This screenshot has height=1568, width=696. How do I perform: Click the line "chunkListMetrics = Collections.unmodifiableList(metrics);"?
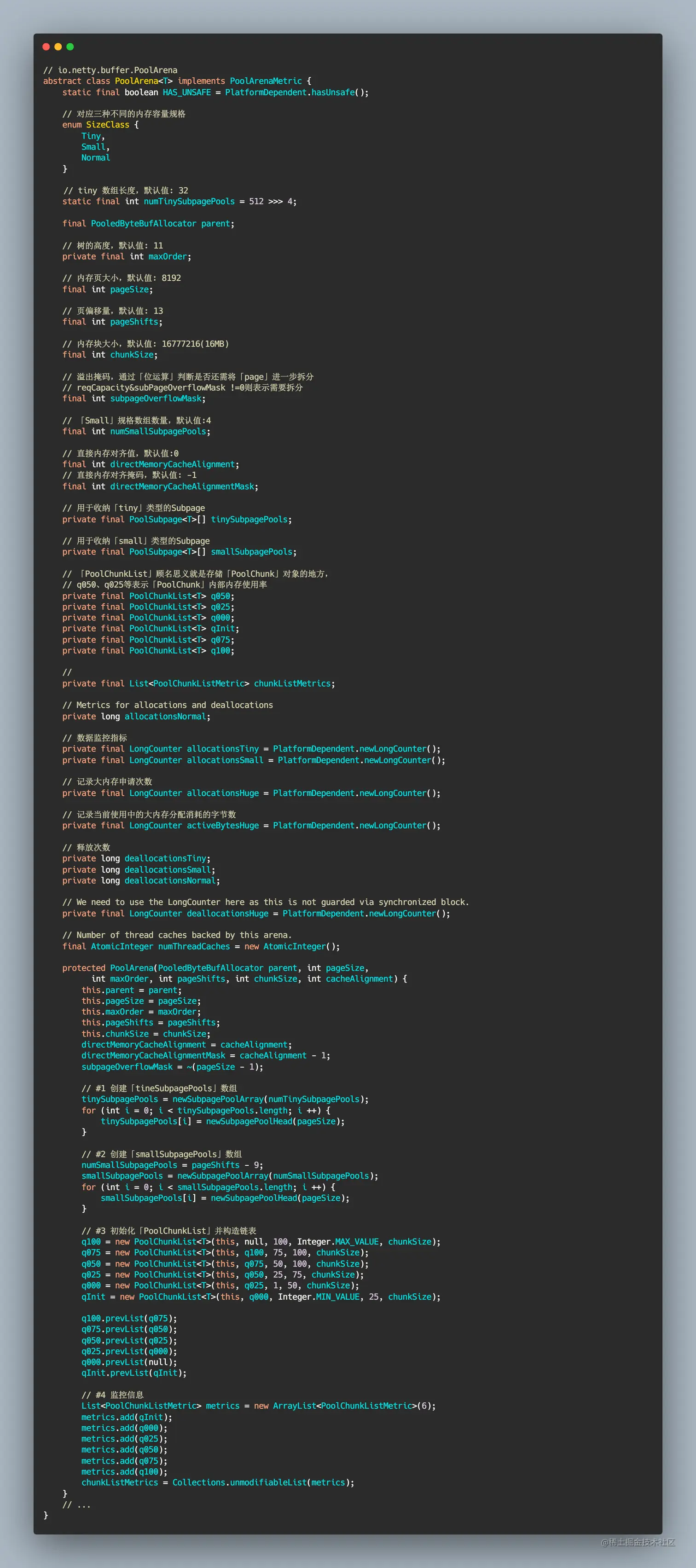(x=218, y=1483)
